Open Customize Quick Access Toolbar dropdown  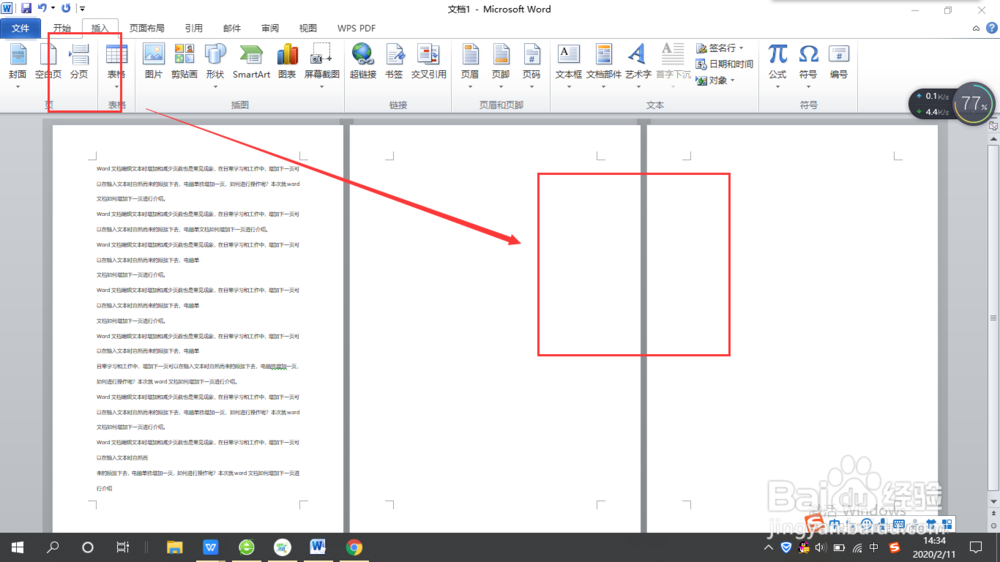82,8
